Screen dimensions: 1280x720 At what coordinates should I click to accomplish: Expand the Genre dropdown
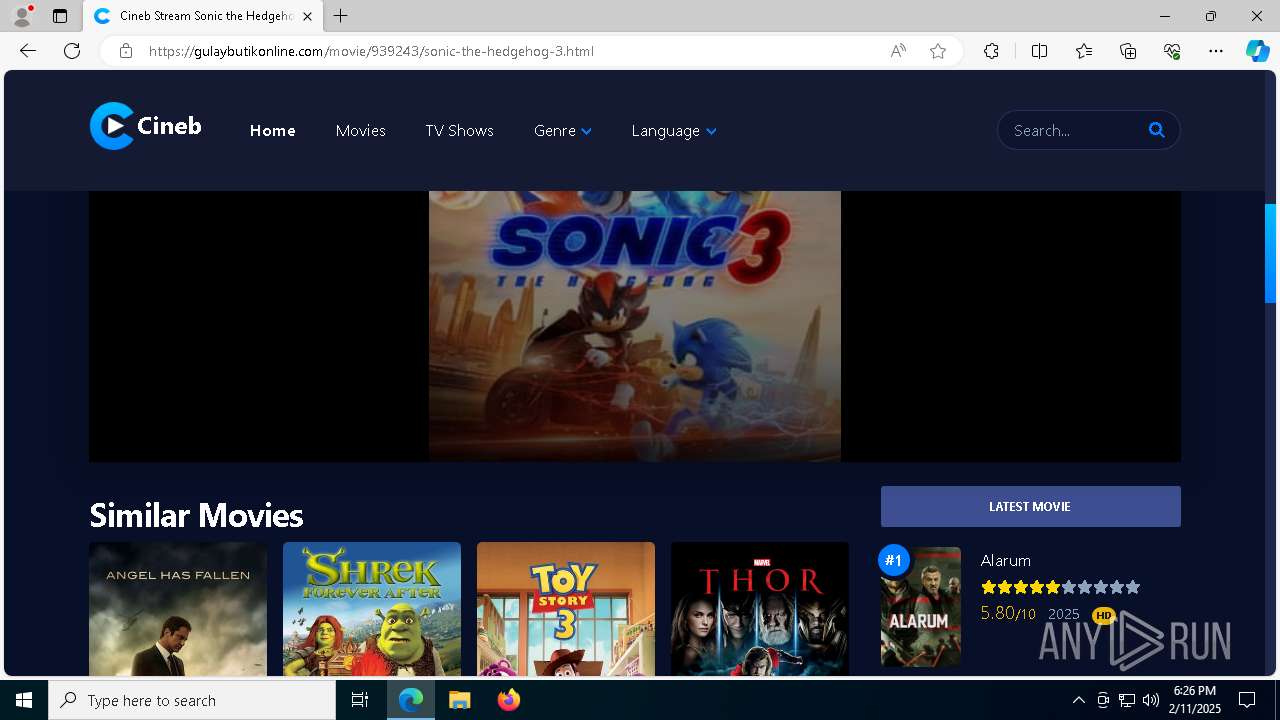click(x=563, y=131)
